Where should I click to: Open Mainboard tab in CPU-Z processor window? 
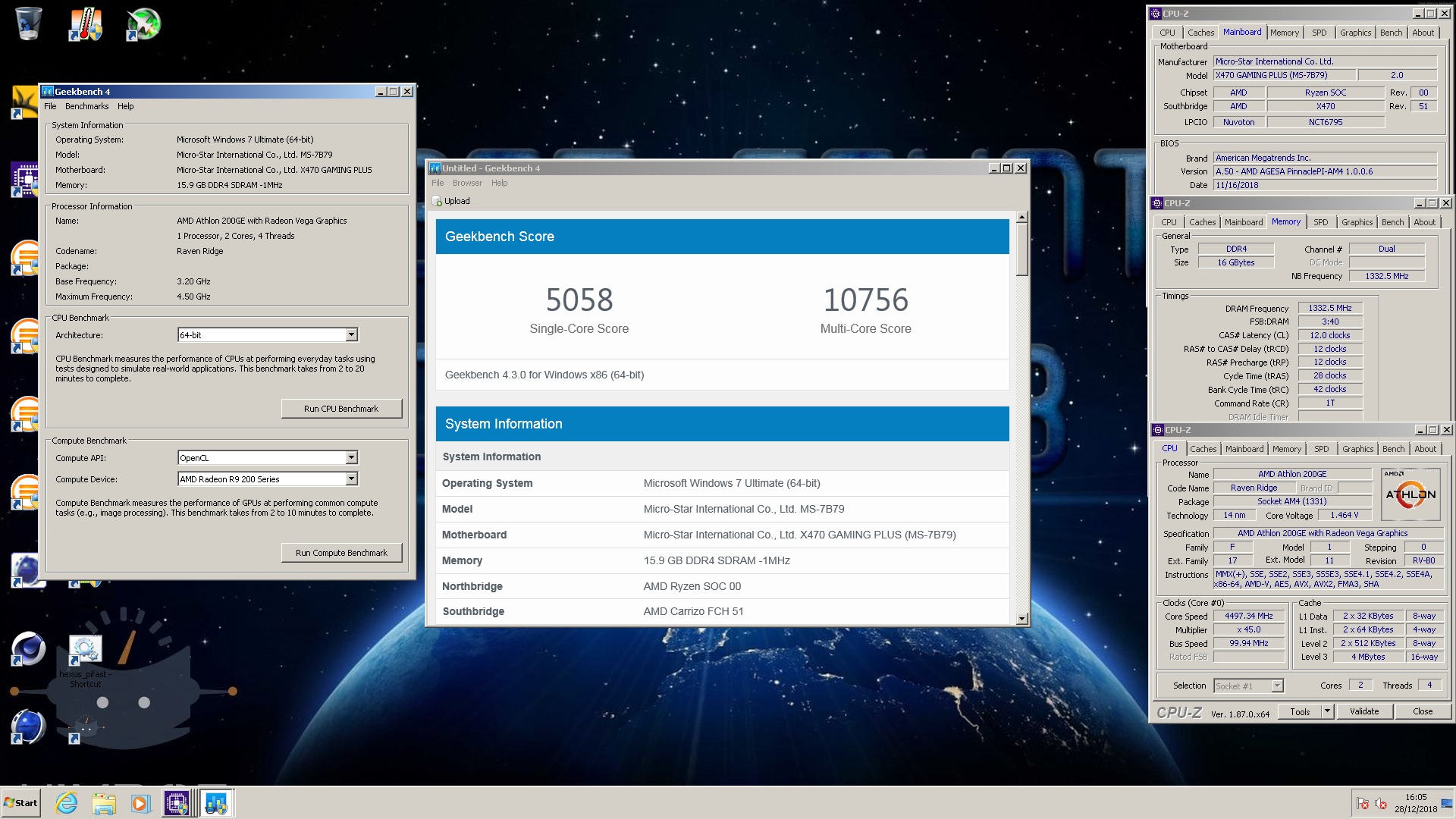(x=1244, y=449)
